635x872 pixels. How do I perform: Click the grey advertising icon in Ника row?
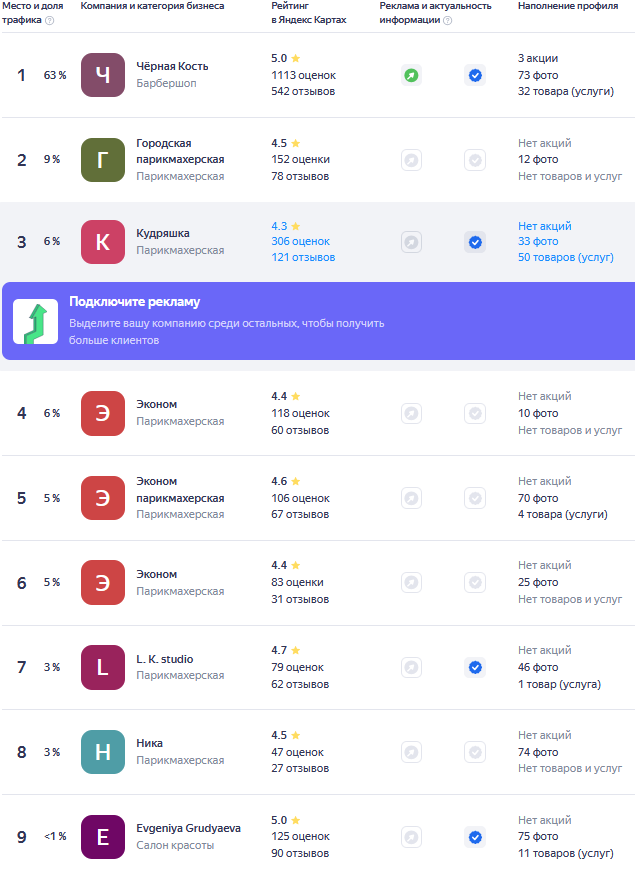click(411, 752)
